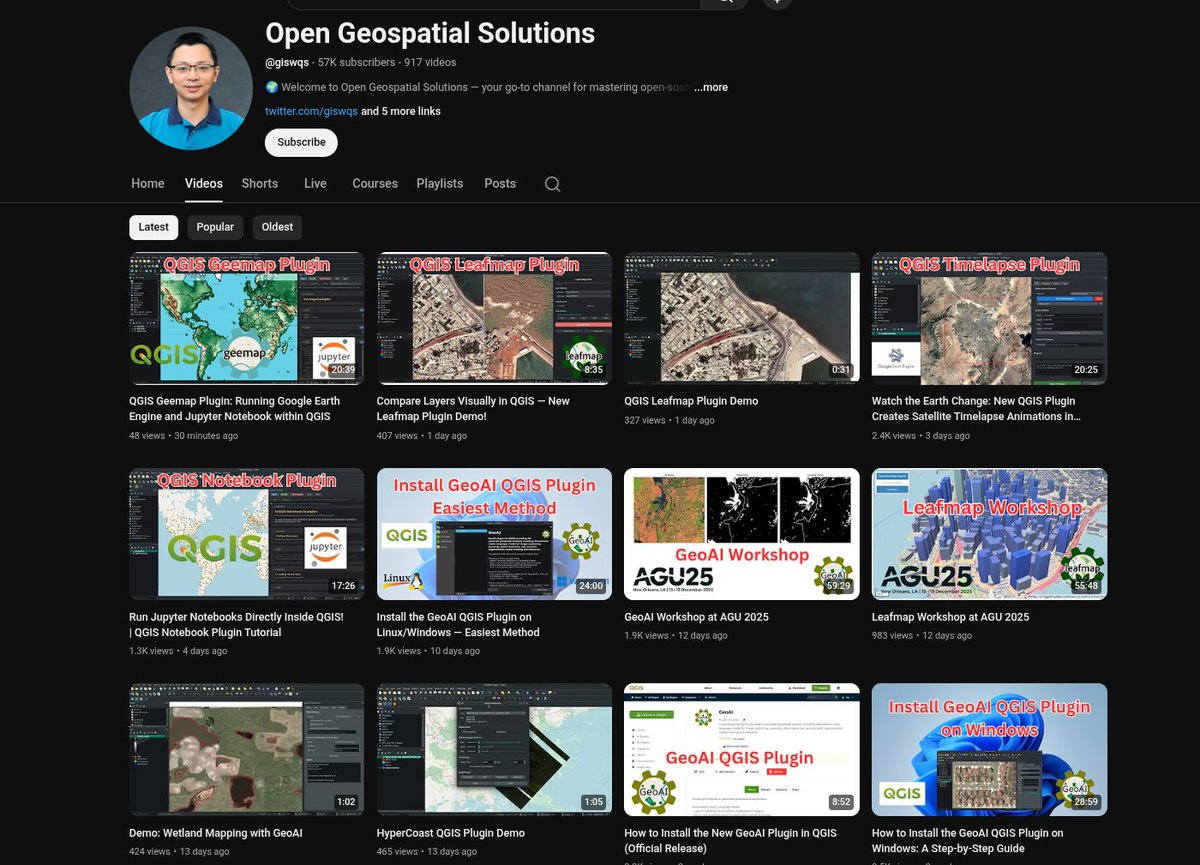Open title 'Watch the Earth Change: New QGIS Plugin'
This screenshot has width=1200, height=865.
[976, 408]
